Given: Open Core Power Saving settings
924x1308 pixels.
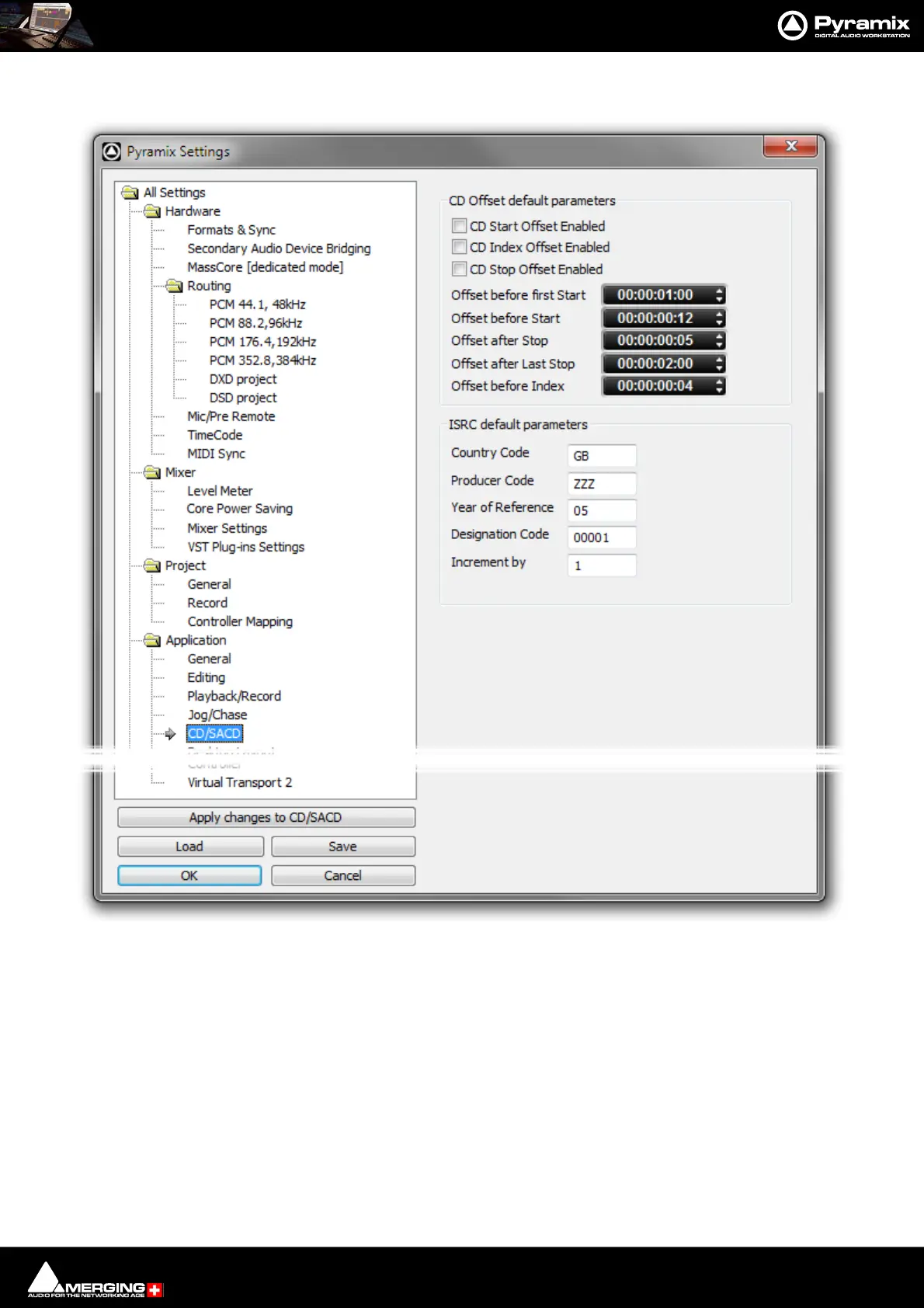Looking at the screenshot, I should coord(240,509).
